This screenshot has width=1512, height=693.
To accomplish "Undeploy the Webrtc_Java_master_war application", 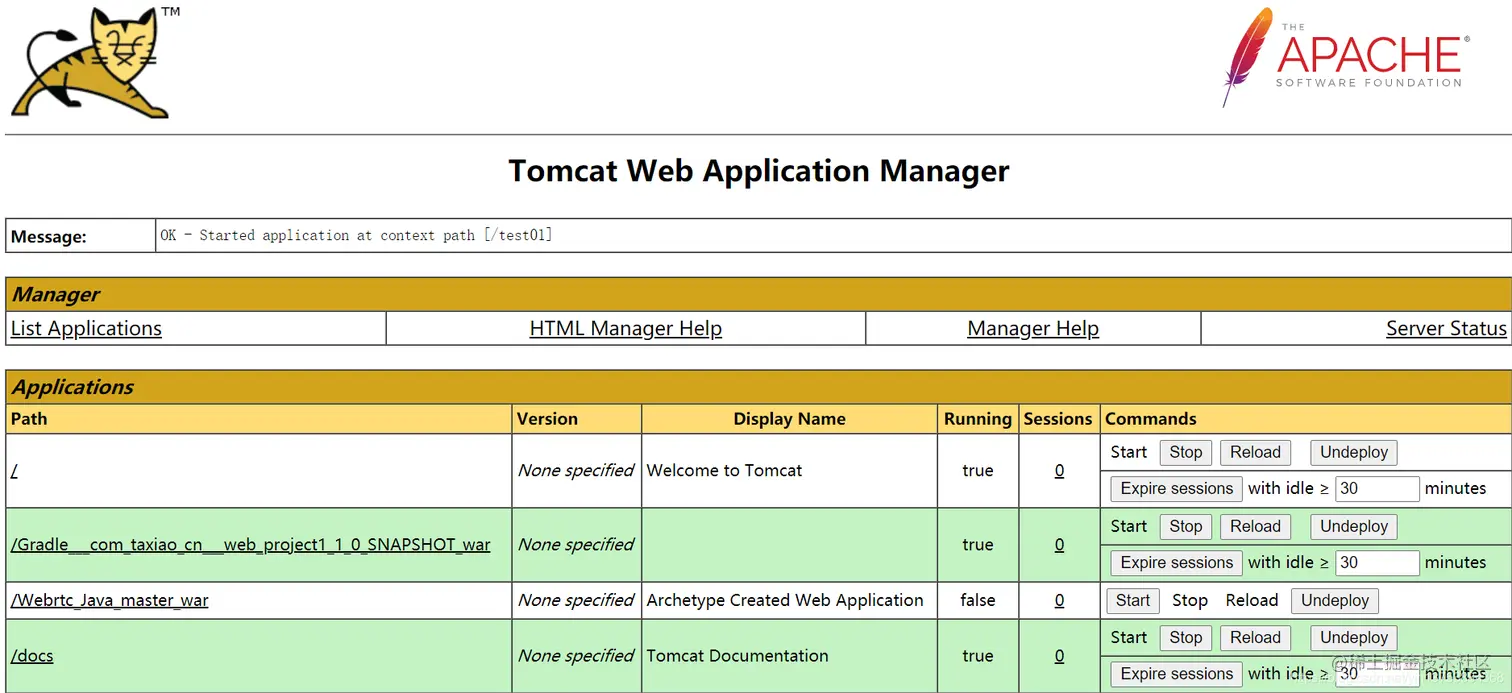I will pos(1335,600).
